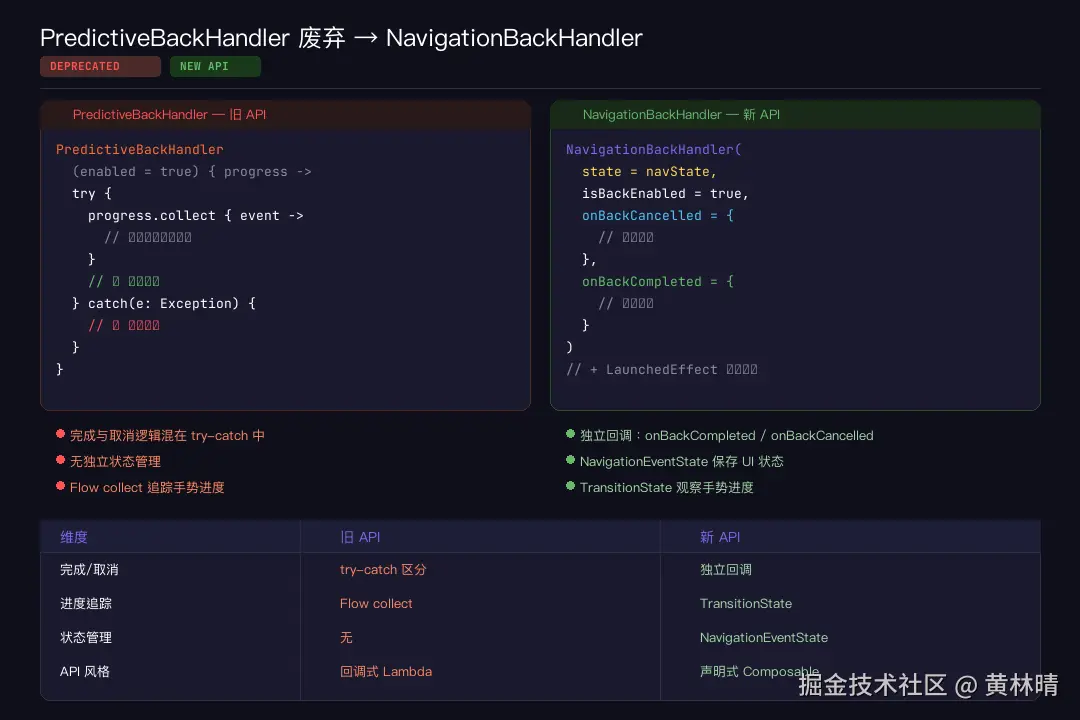Screen dimensions: 1080x720
Task: Click the 维度 header cell
Action: [73, 537]
